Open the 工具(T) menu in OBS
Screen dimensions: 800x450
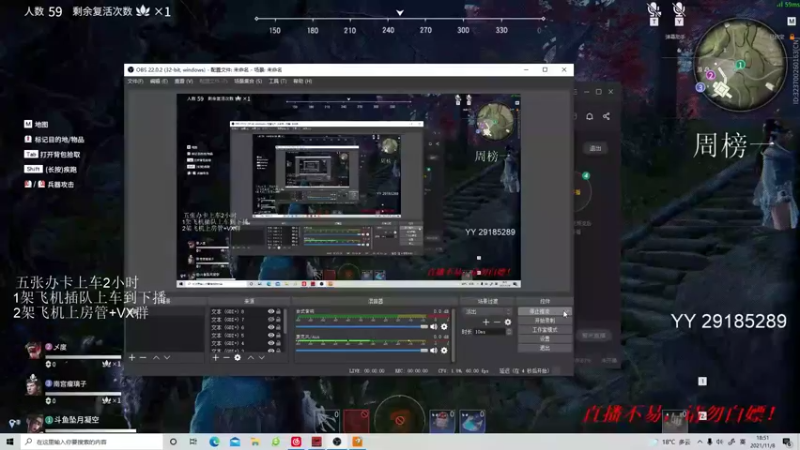click(x=278, y=81)
